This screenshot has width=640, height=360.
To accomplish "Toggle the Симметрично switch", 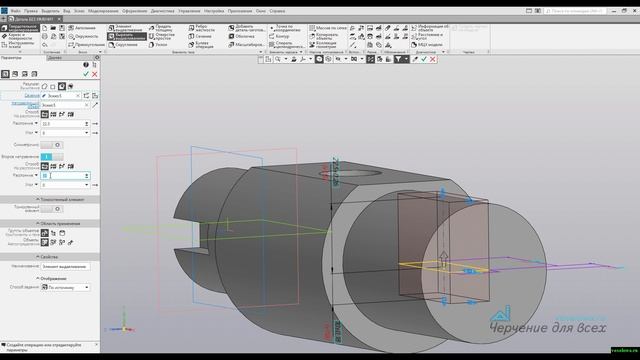I will pos(52,145).
